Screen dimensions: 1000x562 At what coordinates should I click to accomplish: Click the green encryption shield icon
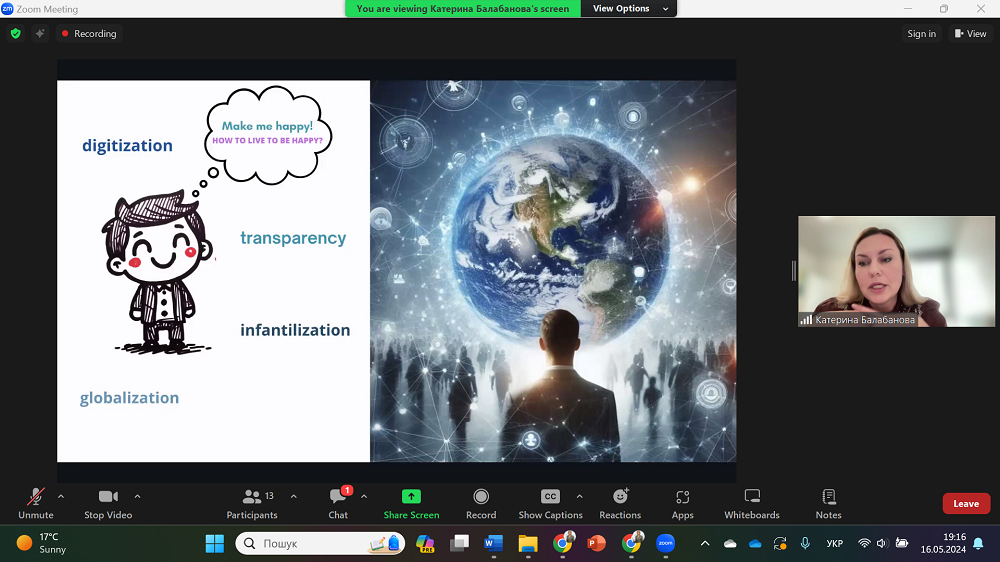coord(15,33)
